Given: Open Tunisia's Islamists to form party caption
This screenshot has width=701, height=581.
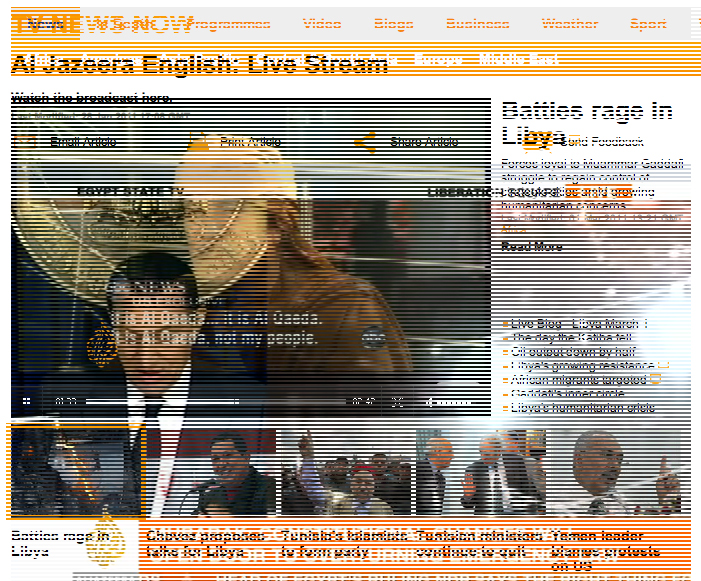Looking at the screenshot, I should 344,543.
